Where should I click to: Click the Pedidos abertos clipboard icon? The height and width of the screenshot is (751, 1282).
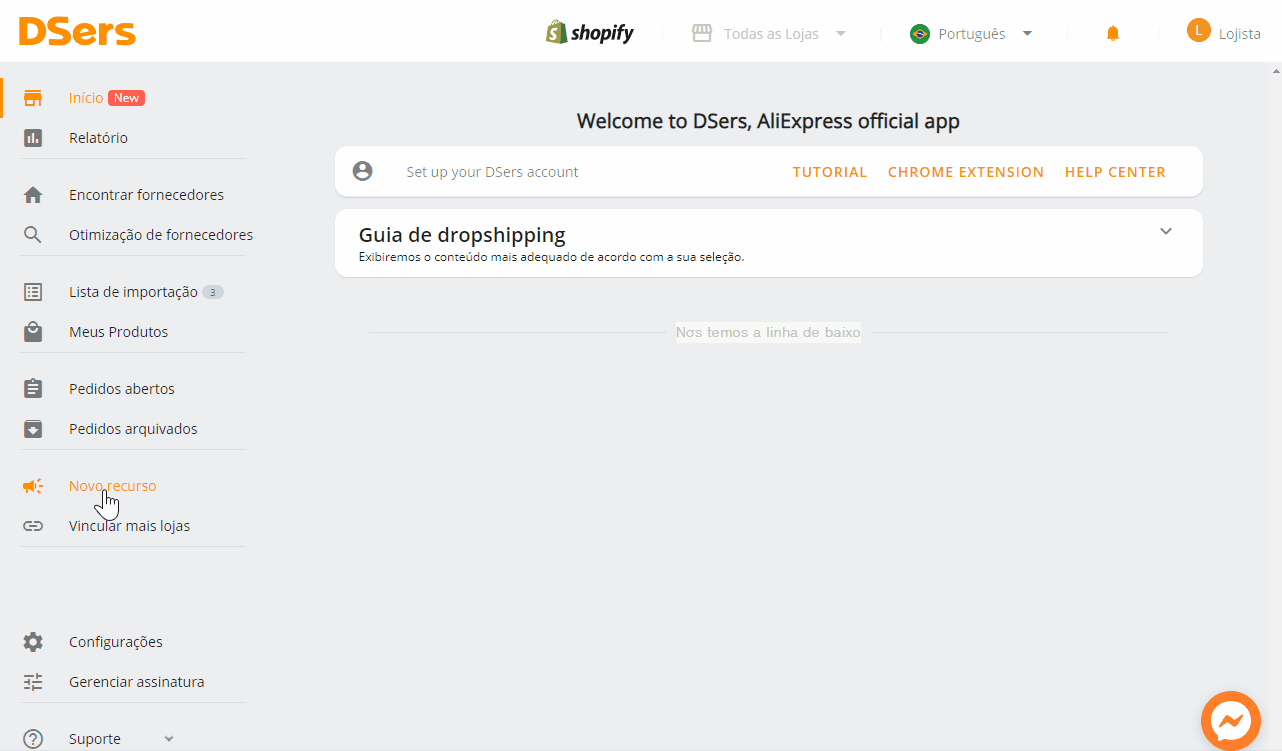33,389
